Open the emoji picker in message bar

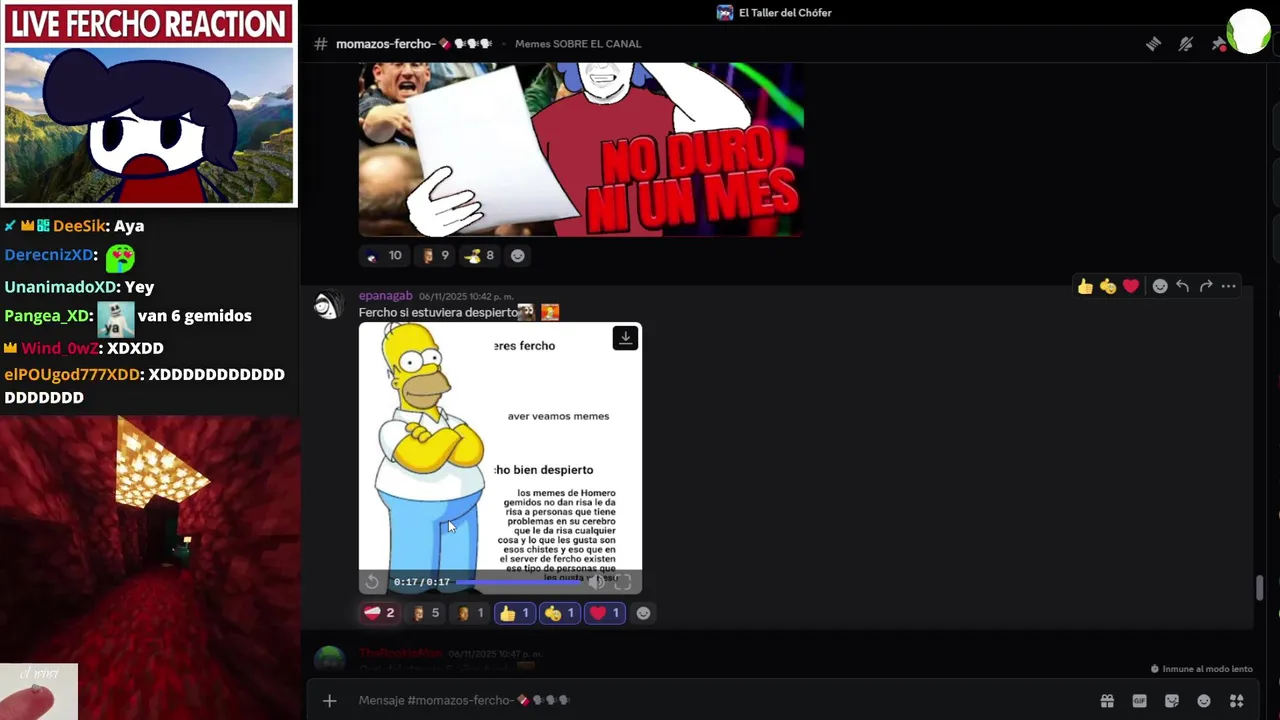click(x=1204, y=700)
